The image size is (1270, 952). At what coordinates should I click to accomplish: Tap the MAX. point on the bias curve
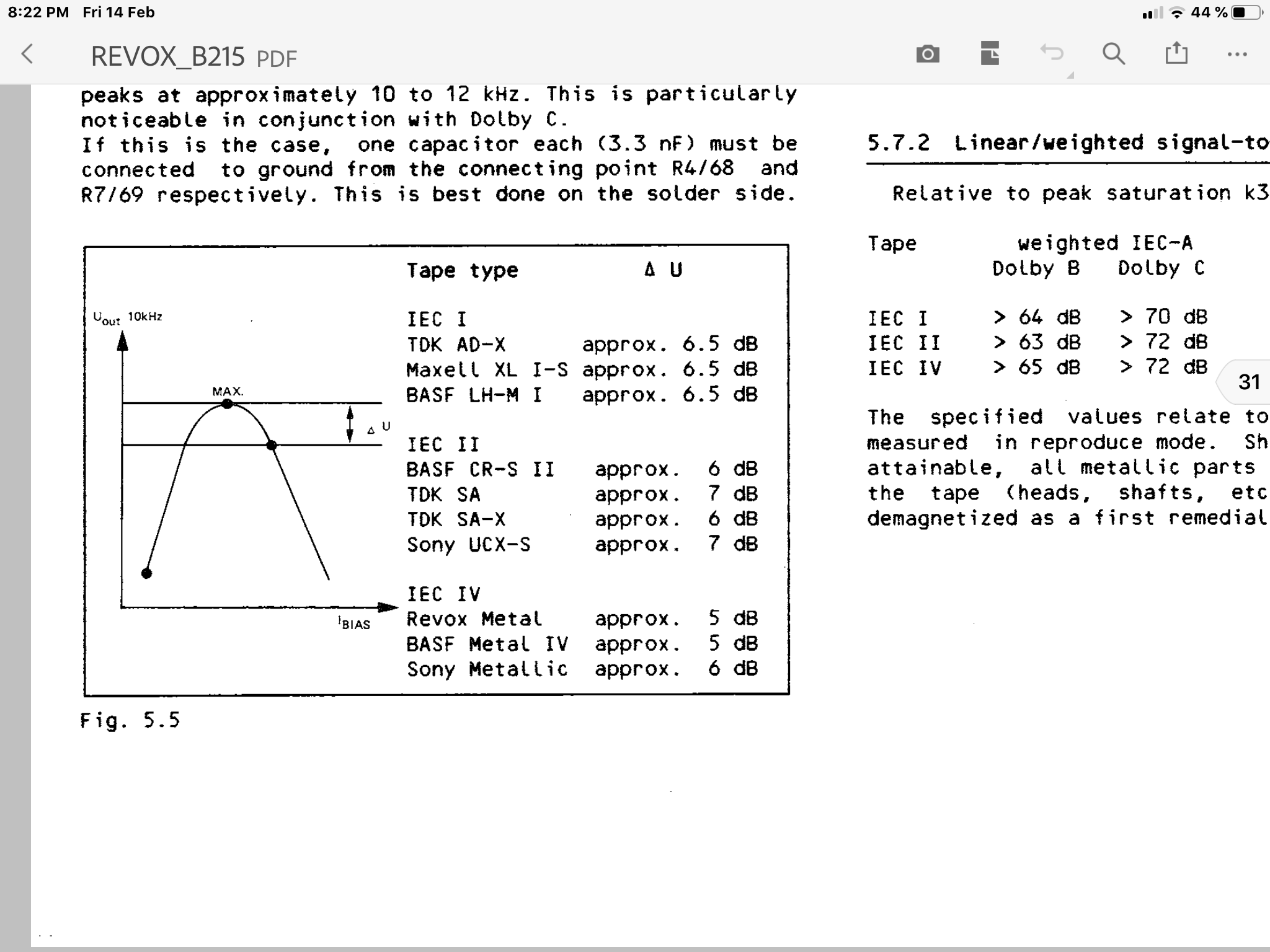[x=228, y=403]
